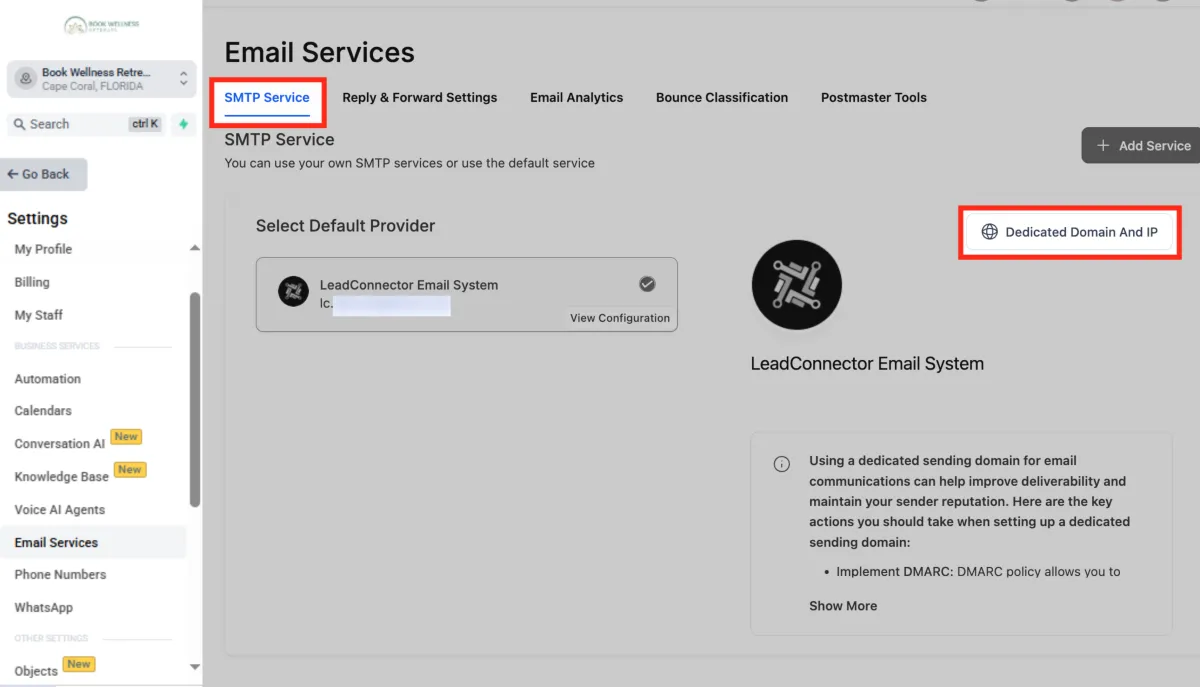
Task: Open WhatsApp settings
Action: [x=44, y=607]
